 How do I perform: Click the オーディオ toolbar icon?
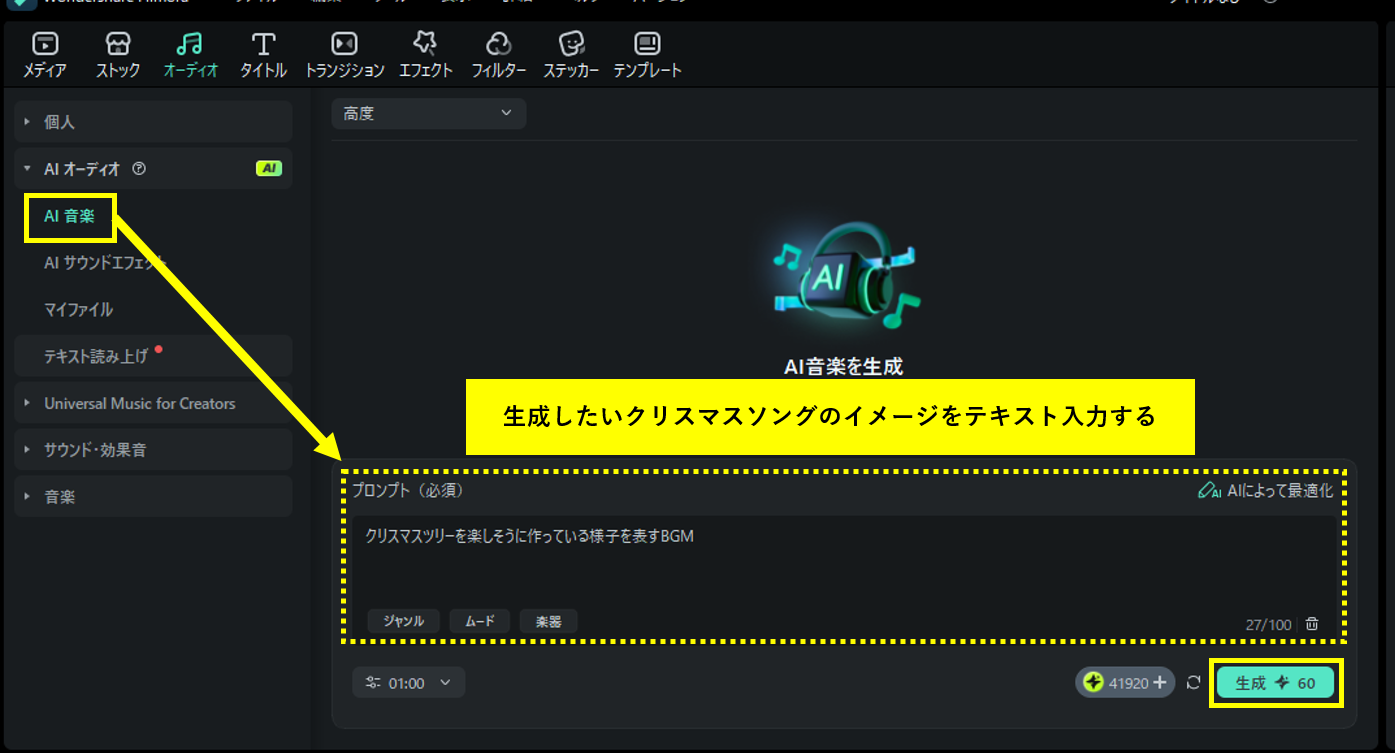tap(190, 53)
